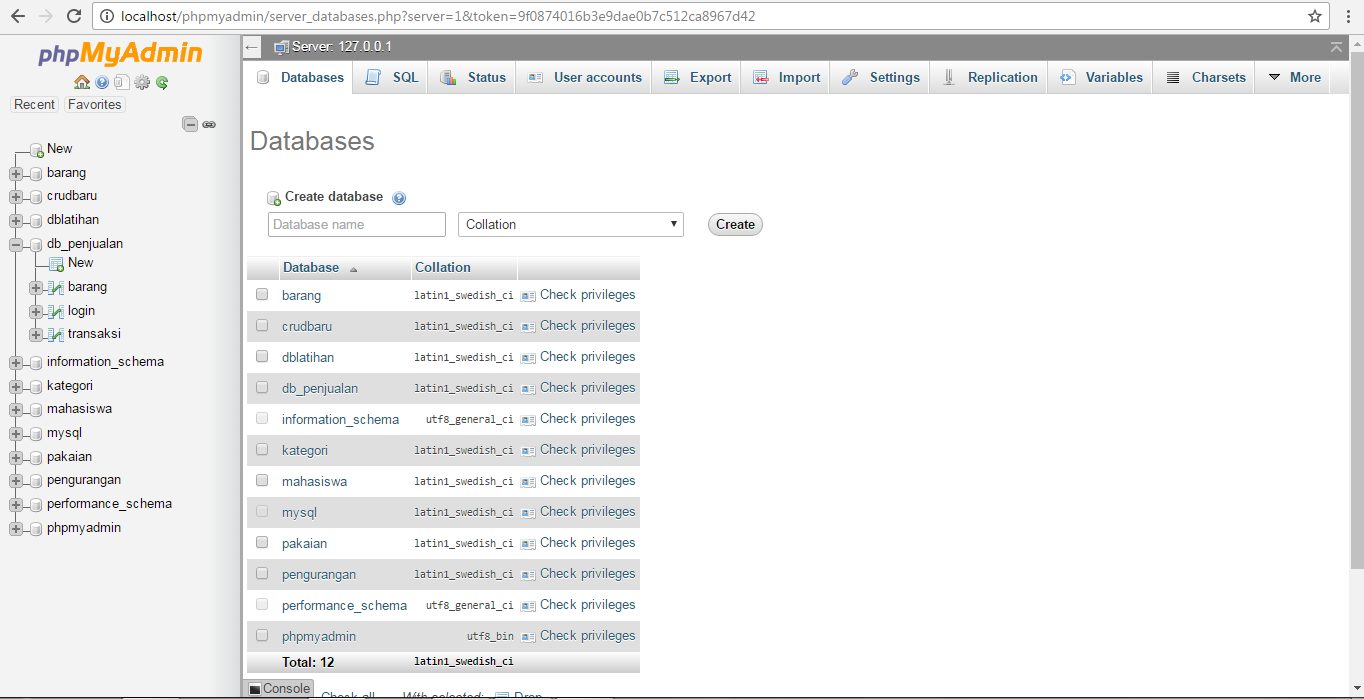Open the Export tab
The height and width of the screenshot is (699, 1364).
coord(697,77)
